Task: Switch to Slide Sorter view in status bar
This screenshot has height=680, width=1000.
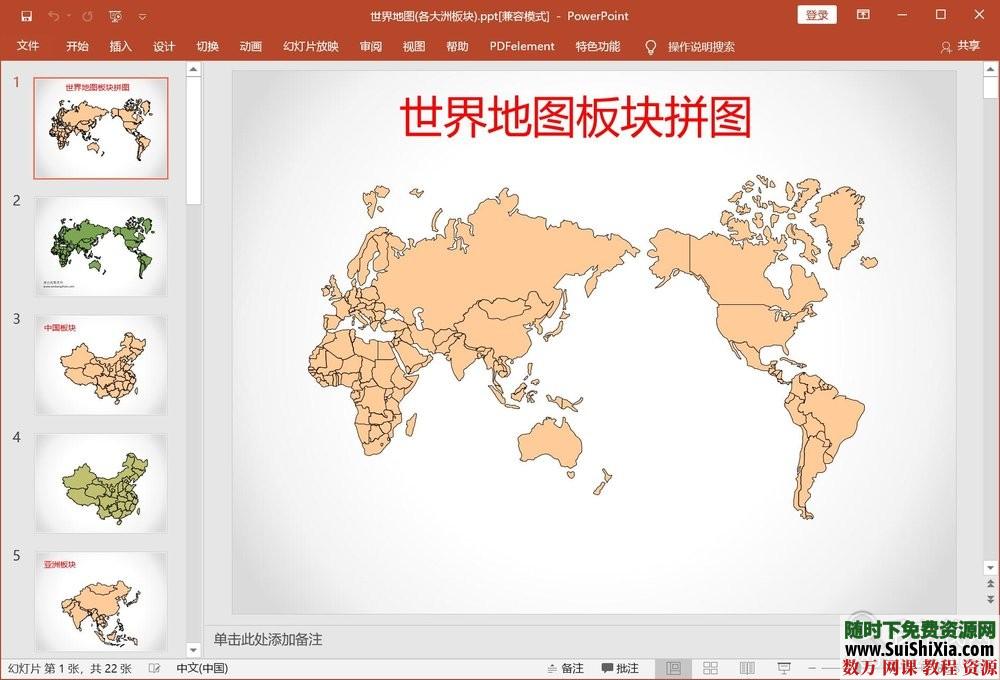Action: (712, 667)
